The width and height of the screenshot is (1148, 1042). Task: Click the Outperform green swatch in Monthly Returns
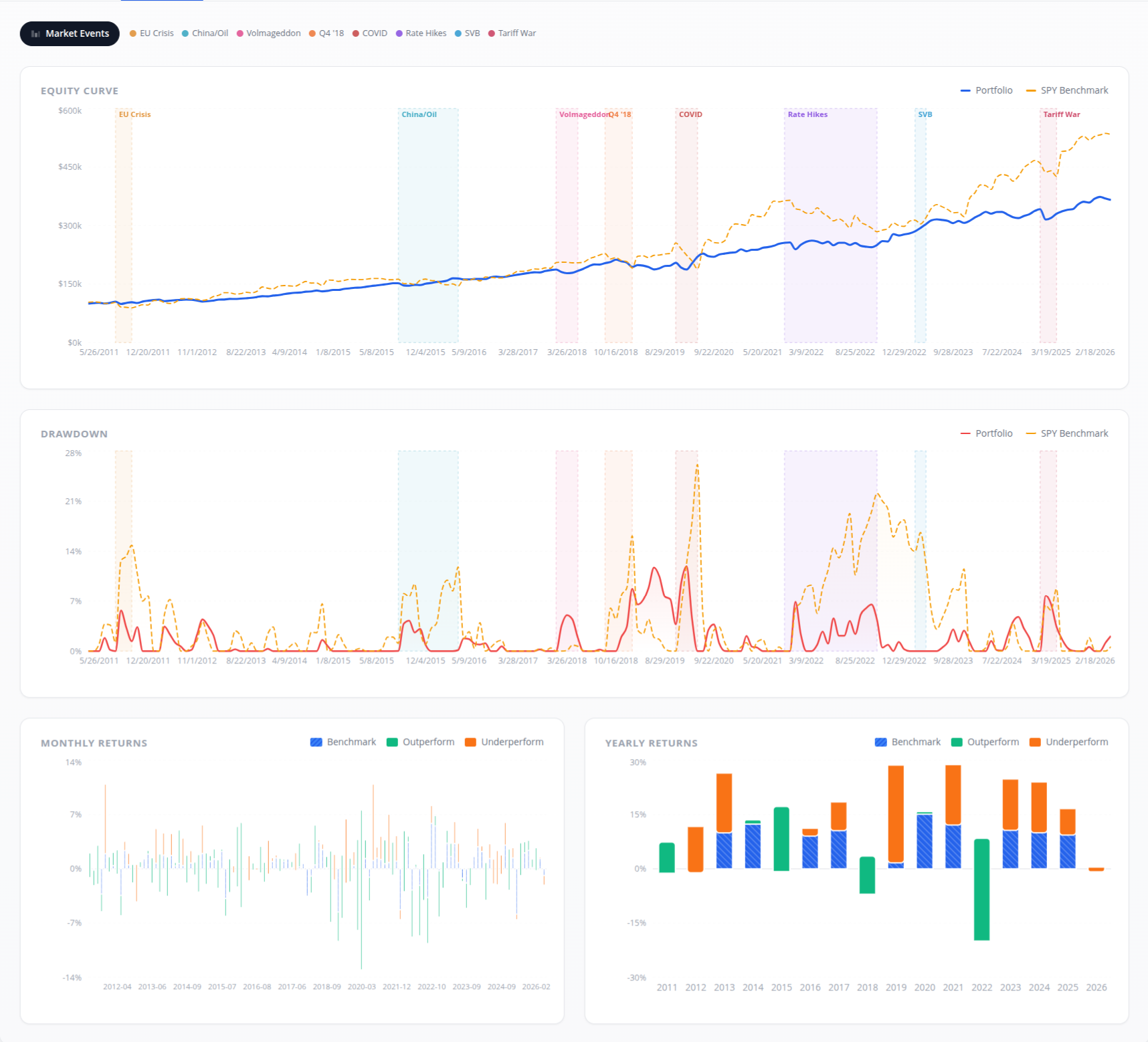tap(393, 742)
